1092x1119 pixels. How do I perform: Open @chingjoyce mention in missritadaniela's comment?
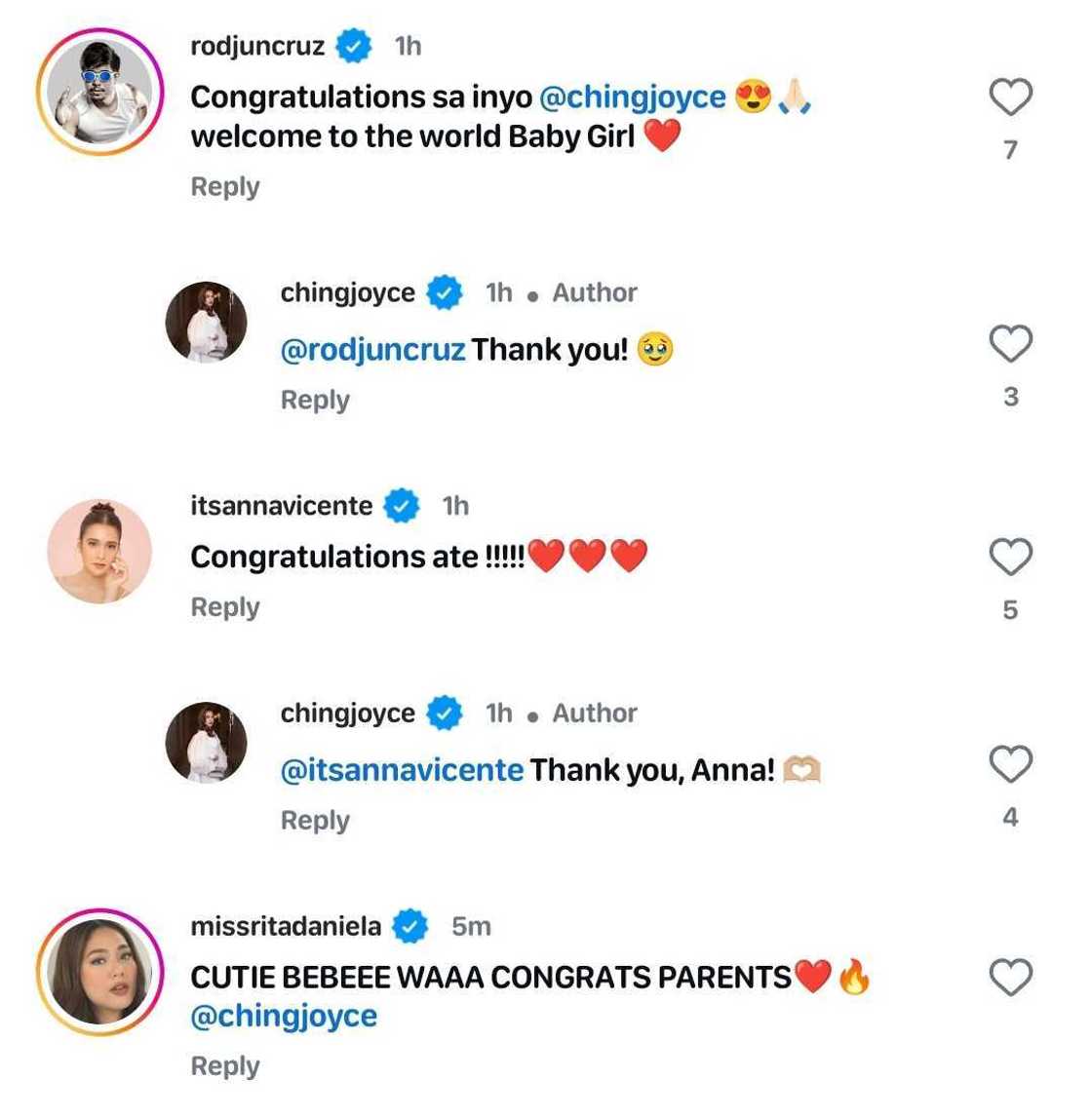coord(284,1017)
